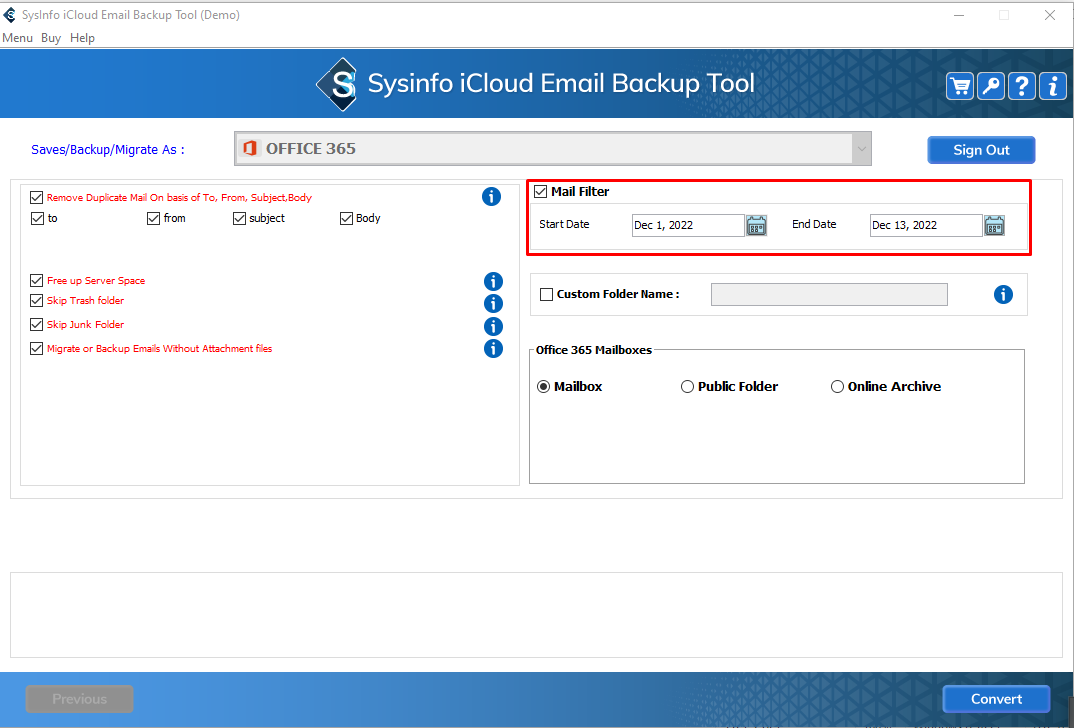The width and height of the screenshot is (1074, 728).
Task: Open the Start Date calendar picker
Action: 757,225
